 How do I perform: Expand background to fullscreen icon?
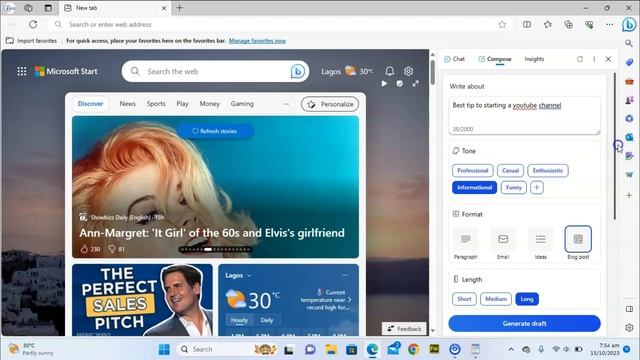(x=415, y=83)
